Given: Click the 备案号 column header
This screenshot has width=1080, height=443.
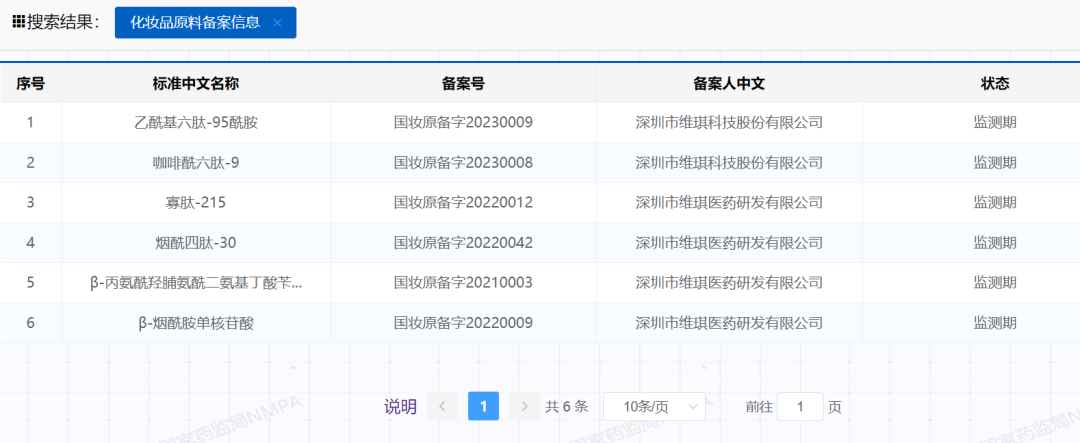Looking at the screenshot, I should point(463,83).
